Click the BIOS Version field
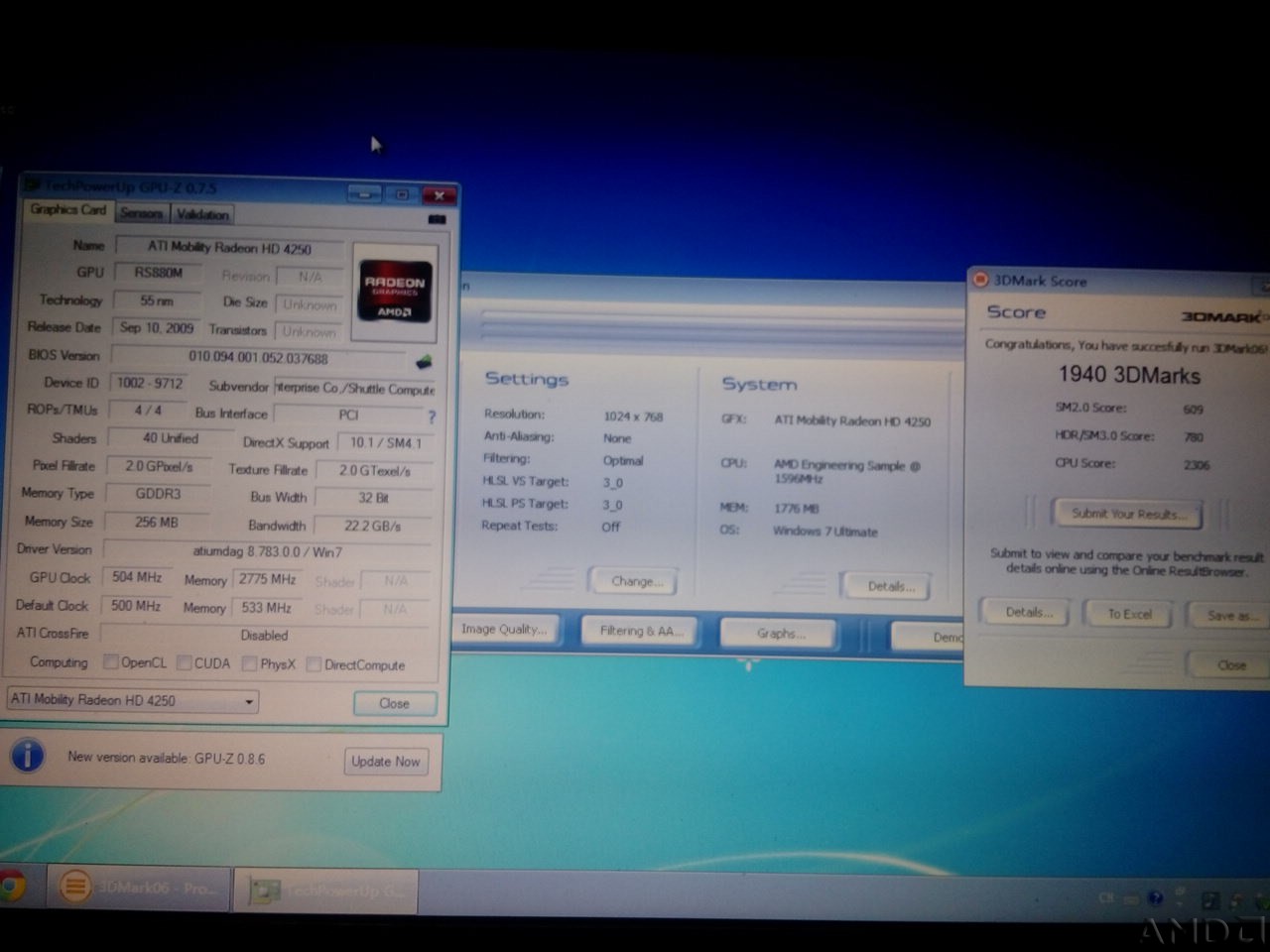The width and height of the screenshot is (1270, 952). (258, 357)
